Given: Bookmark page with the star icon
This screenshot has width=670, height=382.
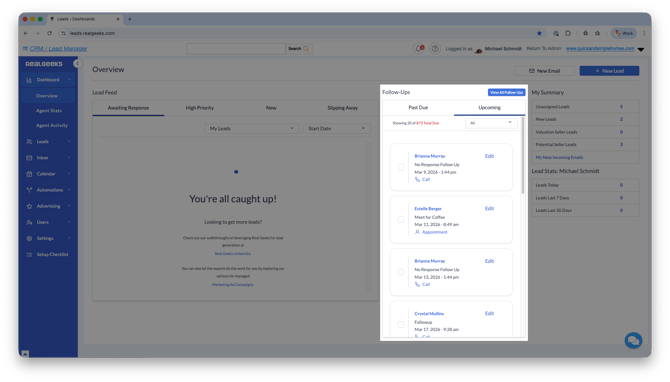Looking at the screenshot, I should [539, 33].
